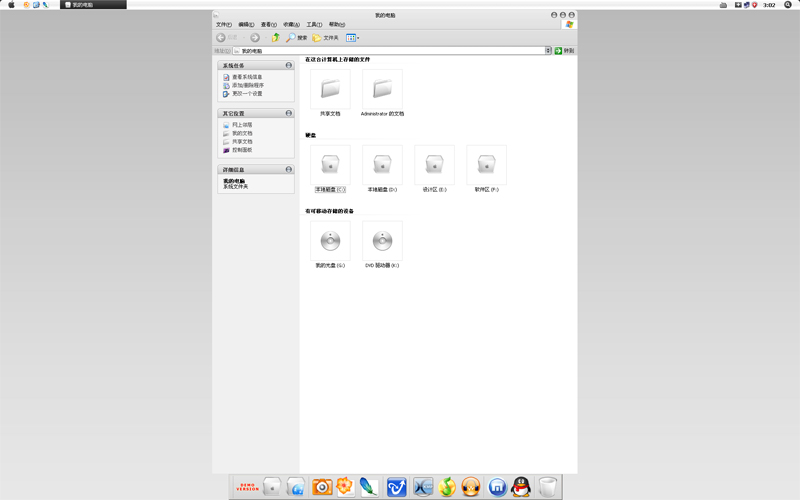Image resolution: width=800 pixels, height=500 pixels.
Task: Open the address bar dropdown arrow
Action: (x=548, y=50)
